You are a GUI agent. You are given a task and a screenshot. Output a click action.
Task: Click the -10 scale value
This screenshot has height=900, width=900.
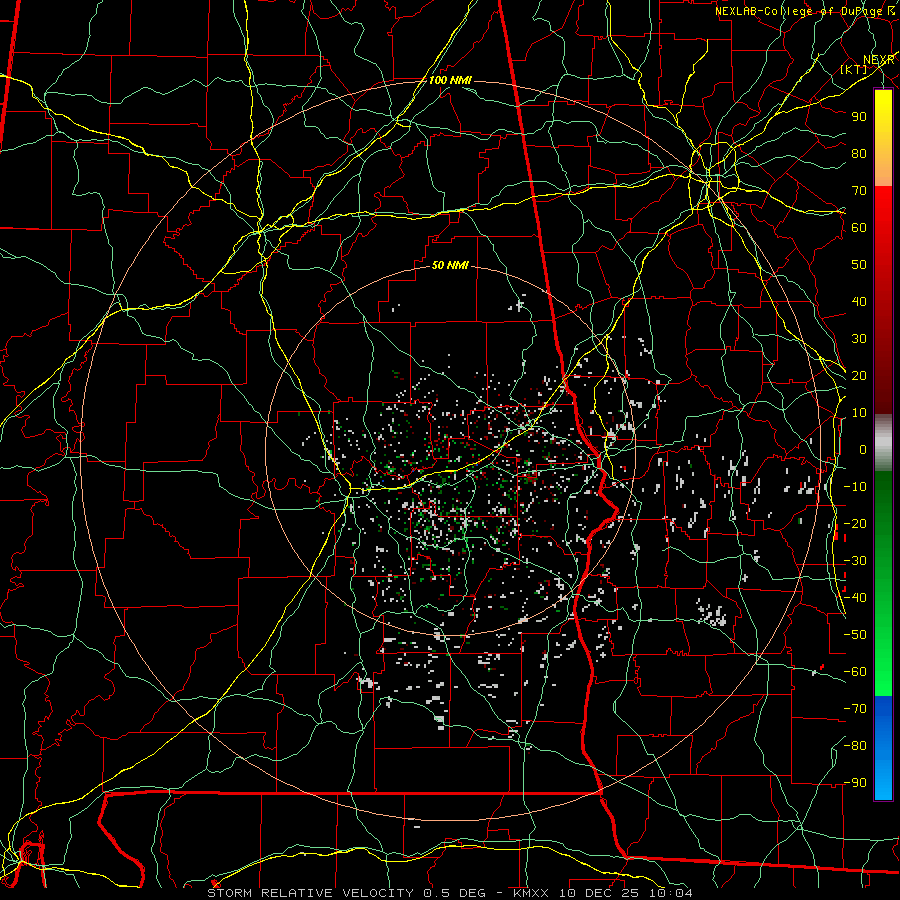855,487
